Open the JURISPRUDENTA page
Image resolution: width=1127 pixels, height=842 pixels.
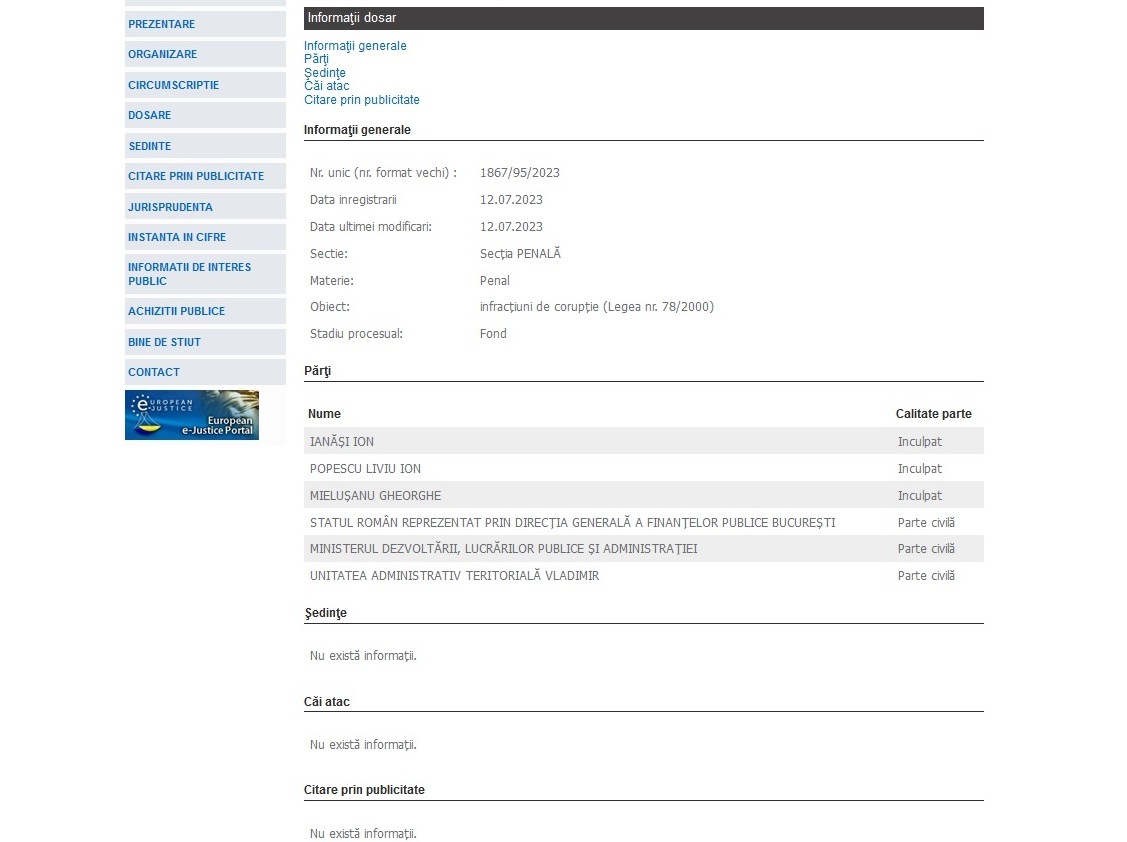171,207
